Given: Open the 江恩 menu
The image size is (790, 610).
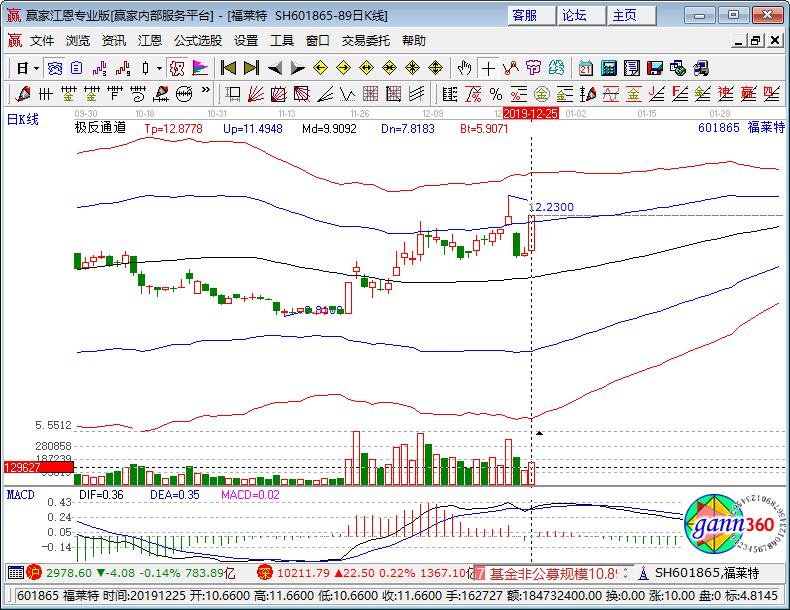Looking at the screenshot, I should coord(150,40).
